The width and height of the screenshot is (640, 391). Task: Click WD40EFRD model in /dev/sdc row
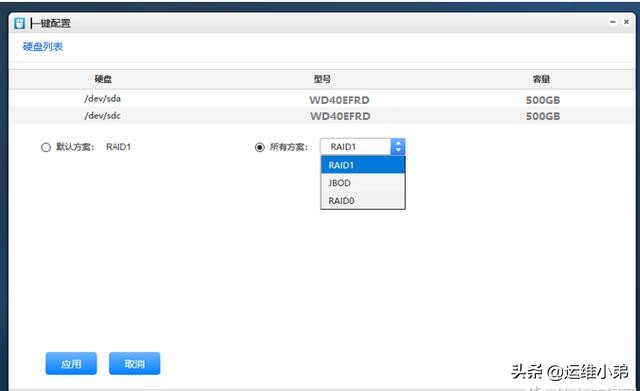click(x=340, y=116)
